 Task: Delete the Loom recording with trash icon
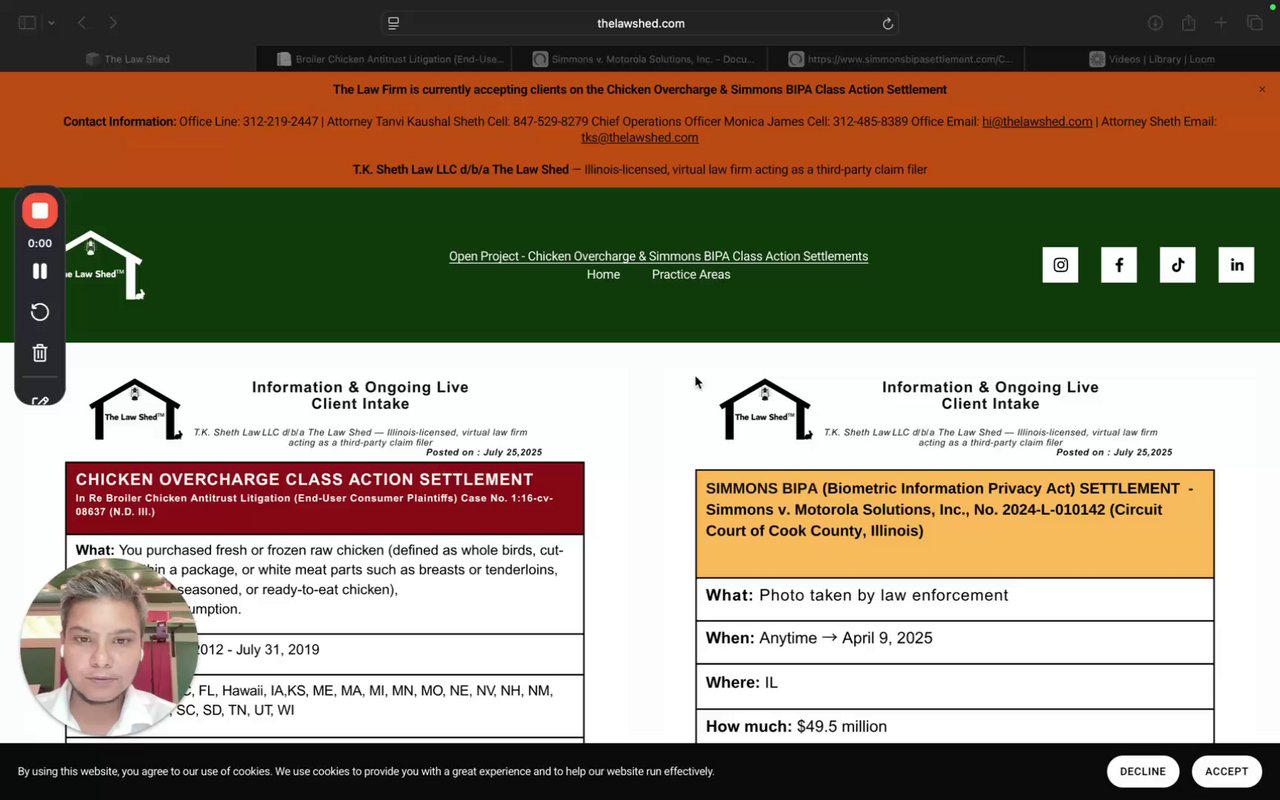(40, 353)
